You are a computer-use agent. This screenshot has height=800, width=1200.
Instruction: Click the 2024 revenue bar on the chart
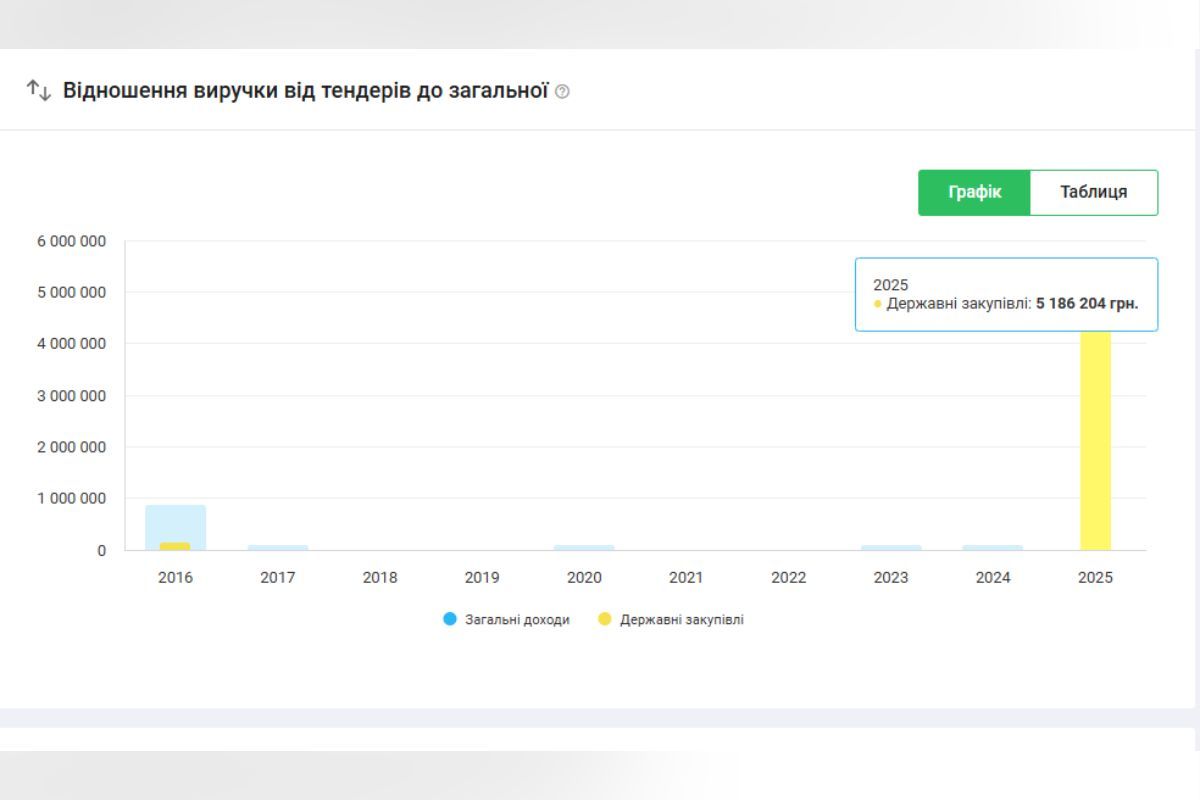(993, 546)
